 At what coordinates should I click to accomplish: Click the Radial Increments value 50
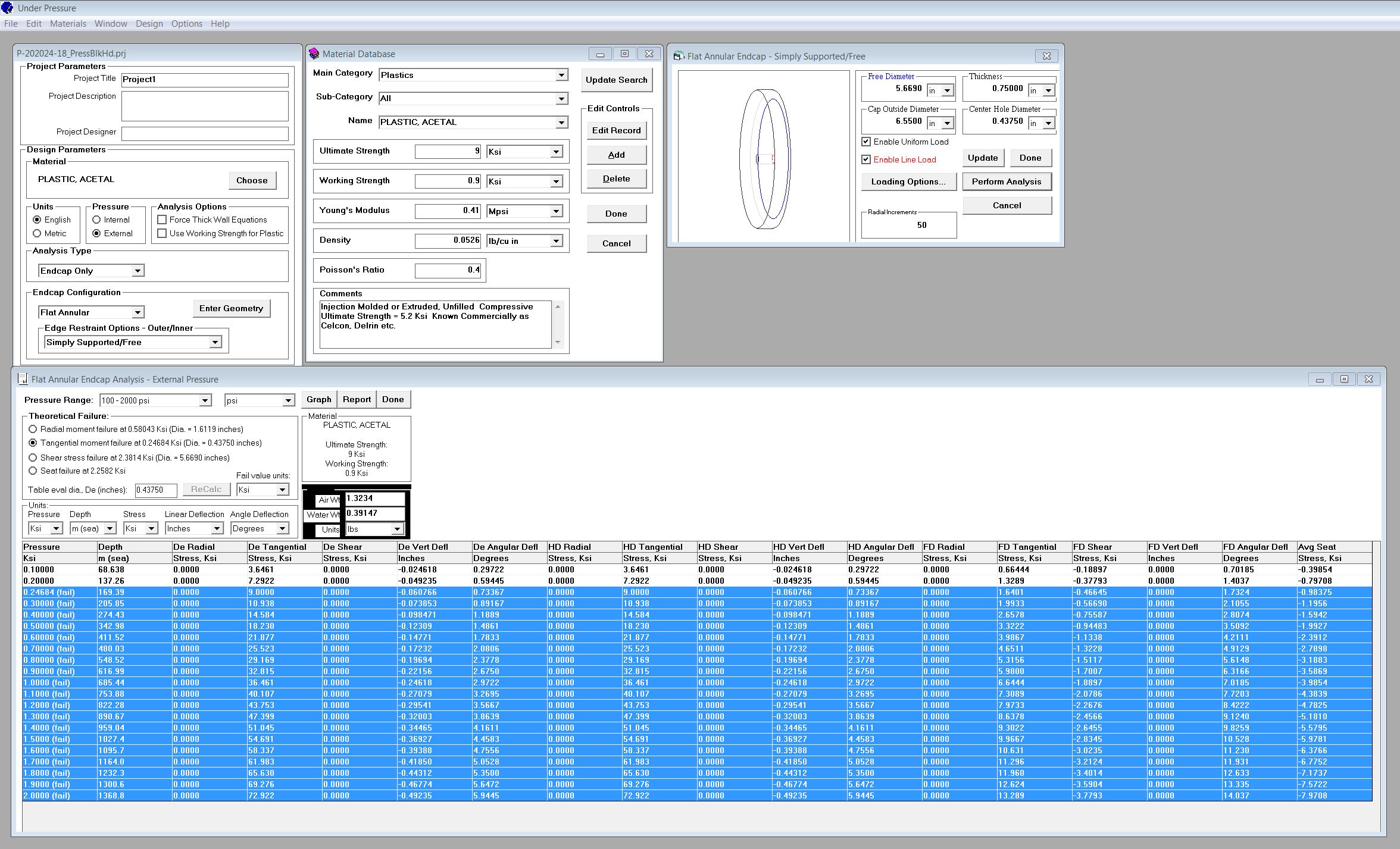click(x=921, y=225)
